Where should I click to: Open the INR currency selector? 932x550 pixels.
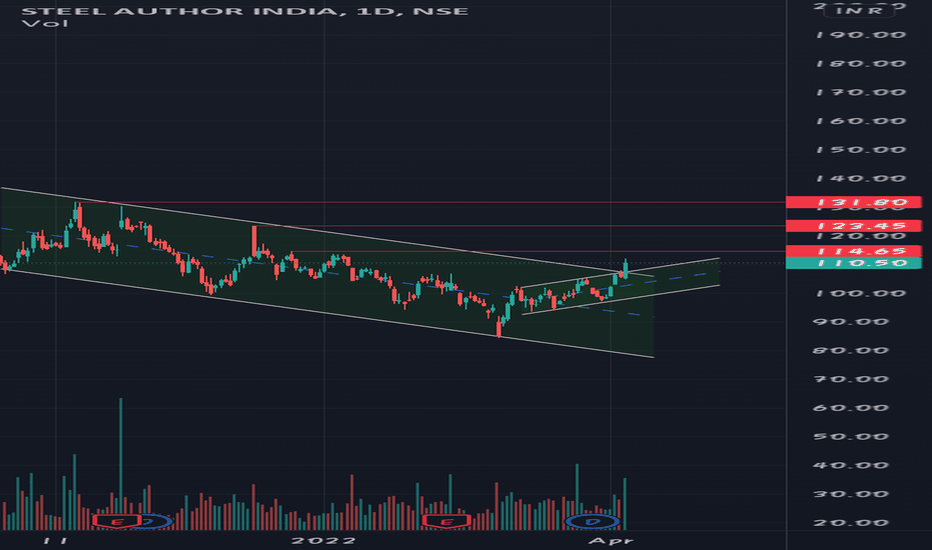859,10
